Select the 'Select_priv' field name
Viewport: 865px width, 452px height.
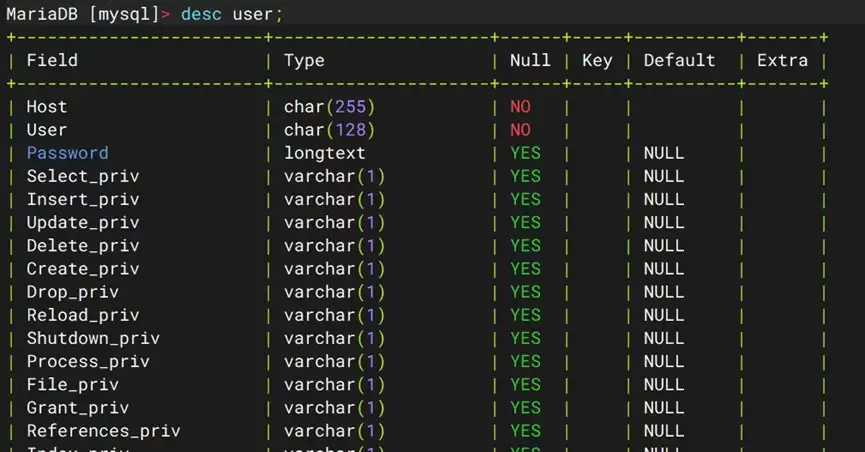click(83, 176)
